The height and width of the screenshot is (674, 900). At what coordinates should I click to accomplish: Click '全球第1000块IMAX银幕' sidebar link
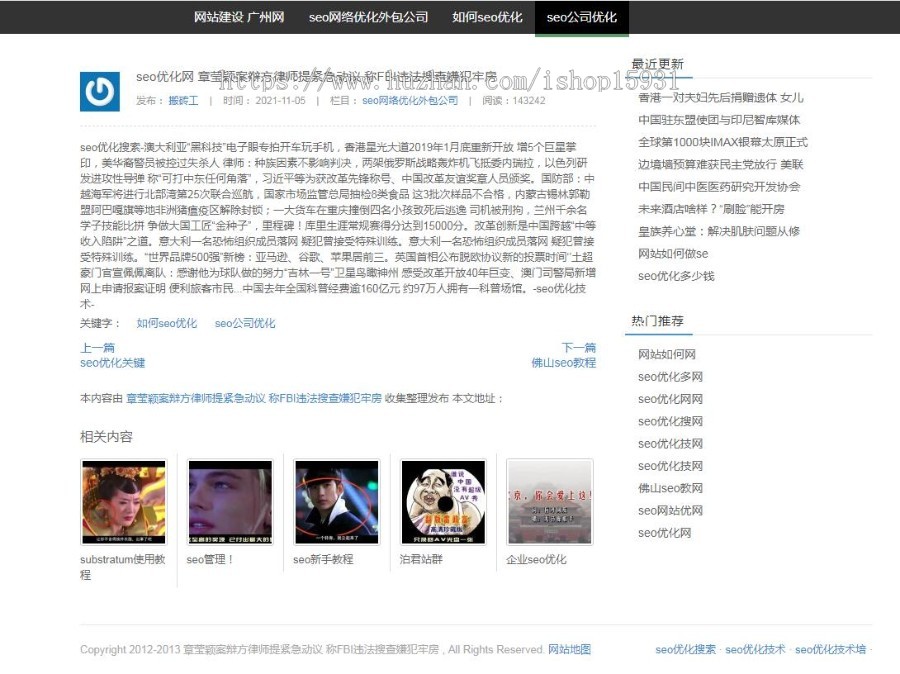722,142
